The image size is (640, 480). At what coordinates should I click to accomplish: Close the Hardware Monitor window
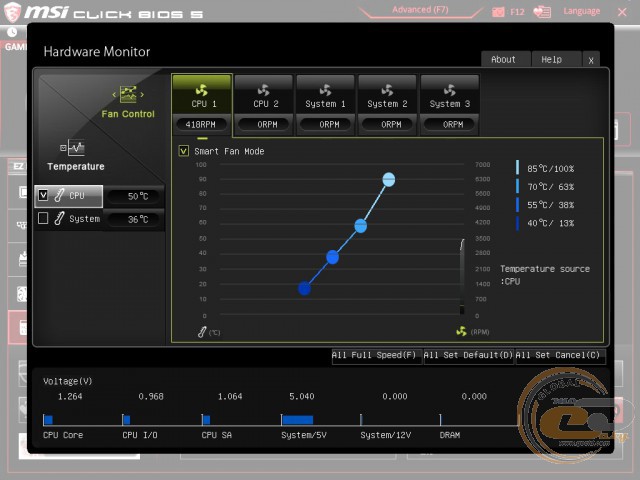[591, 60]
